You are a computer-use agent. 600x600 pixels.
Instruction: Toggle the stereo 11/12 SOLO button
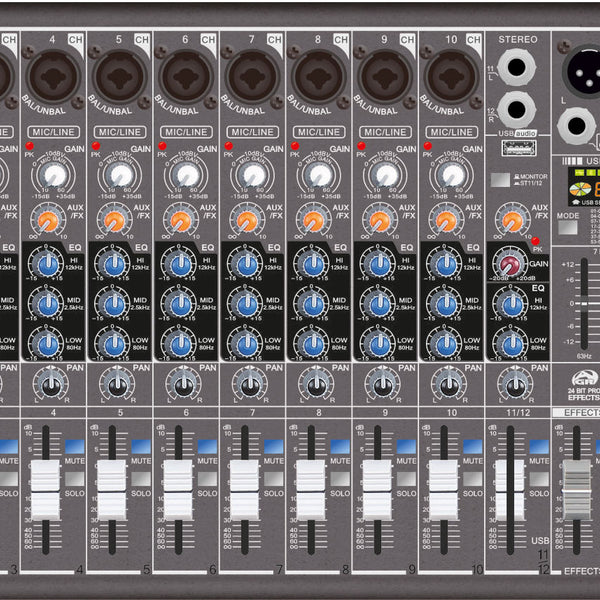pyautogui.click(x=539, y=479)
